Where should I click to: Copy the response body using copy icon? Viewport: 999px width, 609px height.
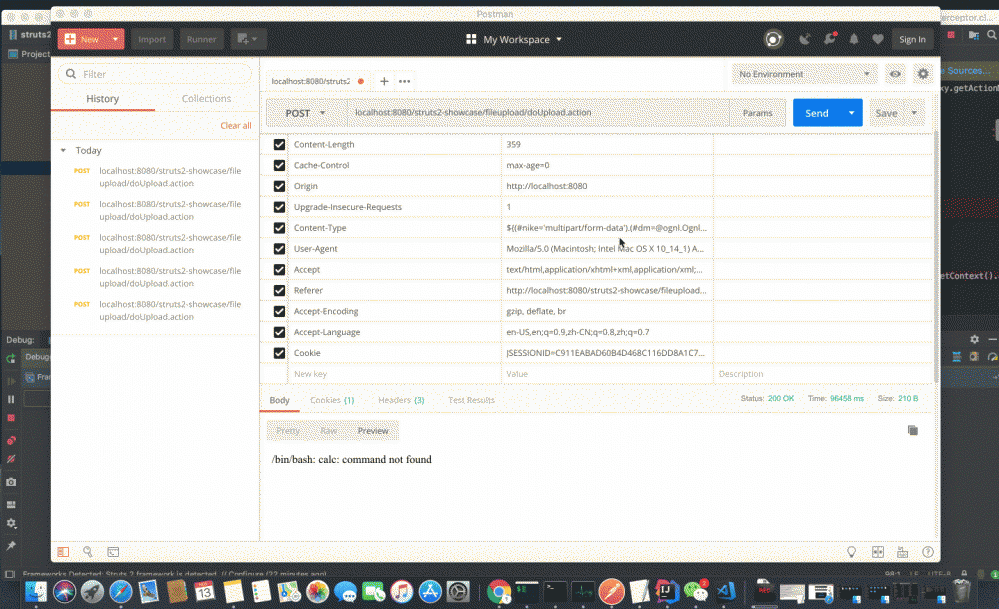911,430
